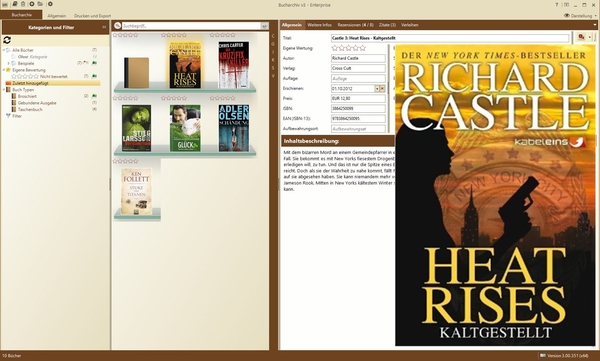Jump to letter K in alphabet index
This screenshot has height=361, width=600.
click(x=273, y=60)
